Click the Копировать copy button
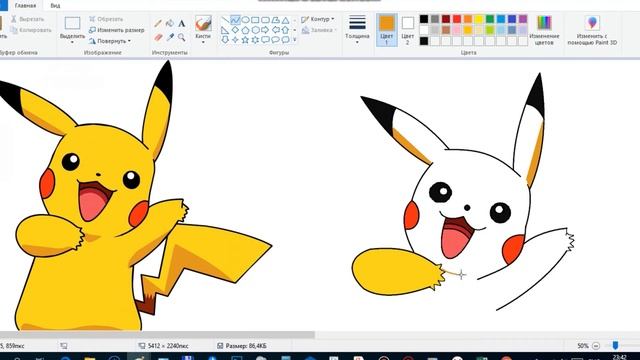This screenshot has height=360, width=640. pyautogui.click(x=31, y=30)
